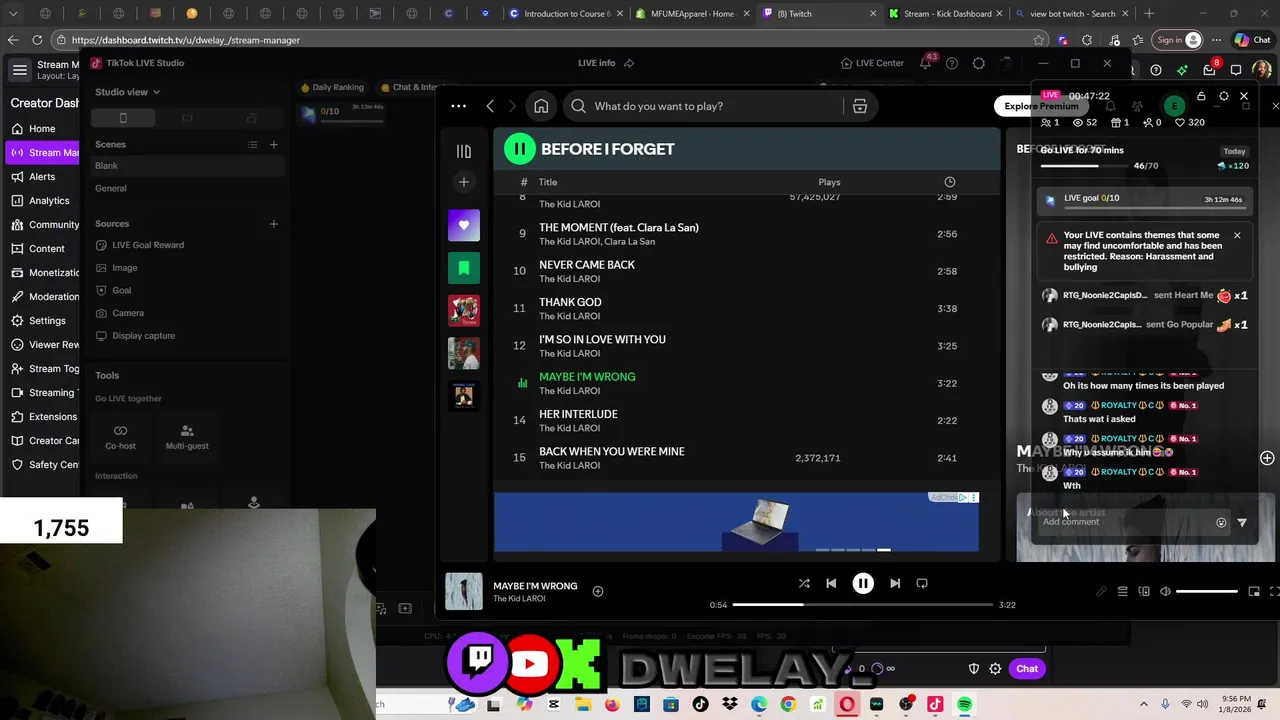
Task: Click purple Chat button in Twitch panel
Action: (1027, 669)
